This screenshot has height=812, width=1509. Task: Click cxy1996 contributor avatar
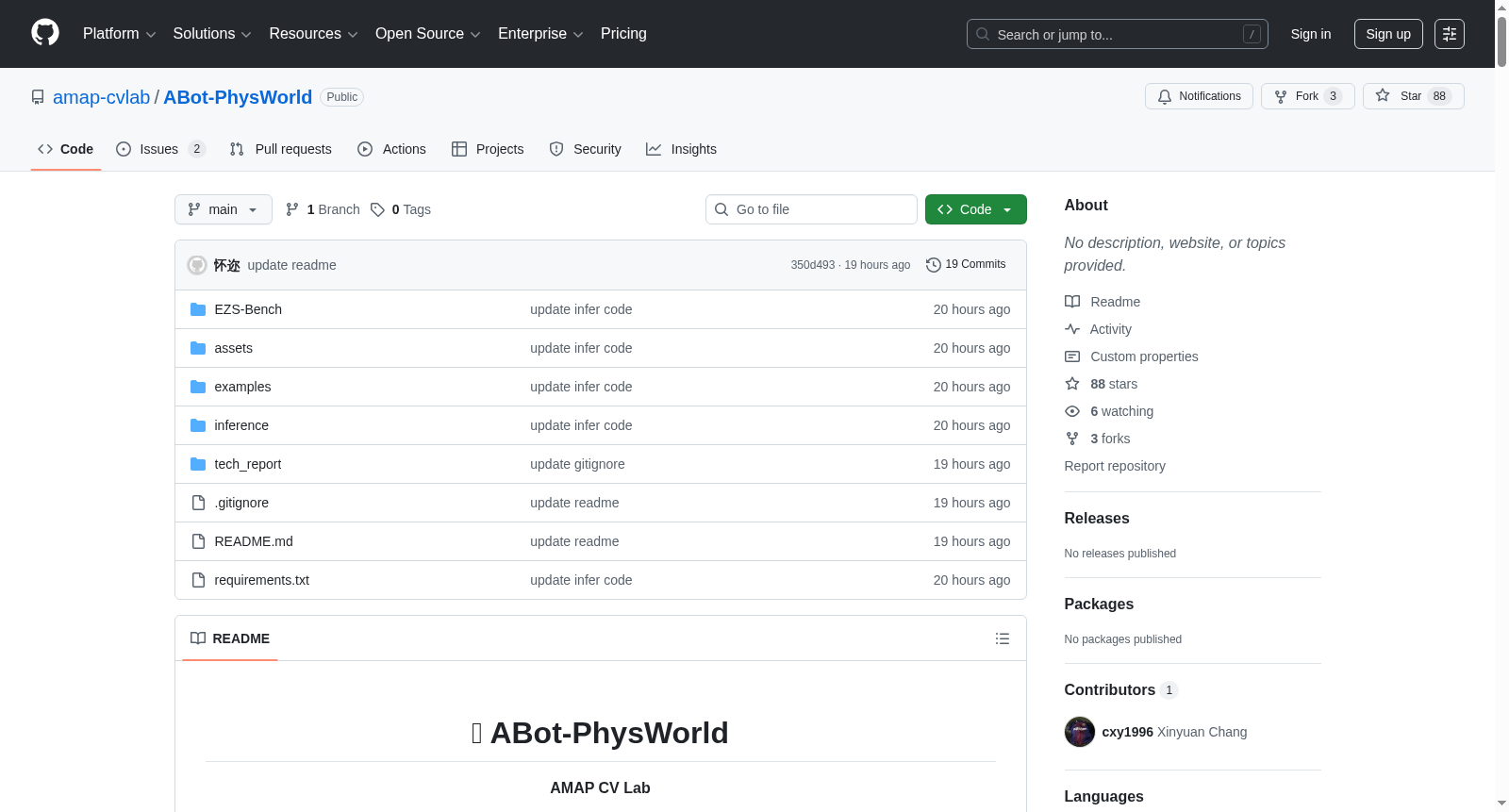pos(1080,732)
